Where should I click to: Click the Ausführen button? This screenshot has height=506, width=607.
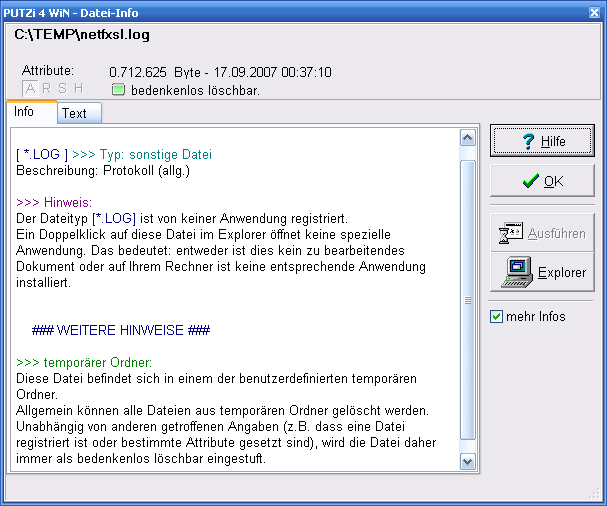[x=542, y=233]
